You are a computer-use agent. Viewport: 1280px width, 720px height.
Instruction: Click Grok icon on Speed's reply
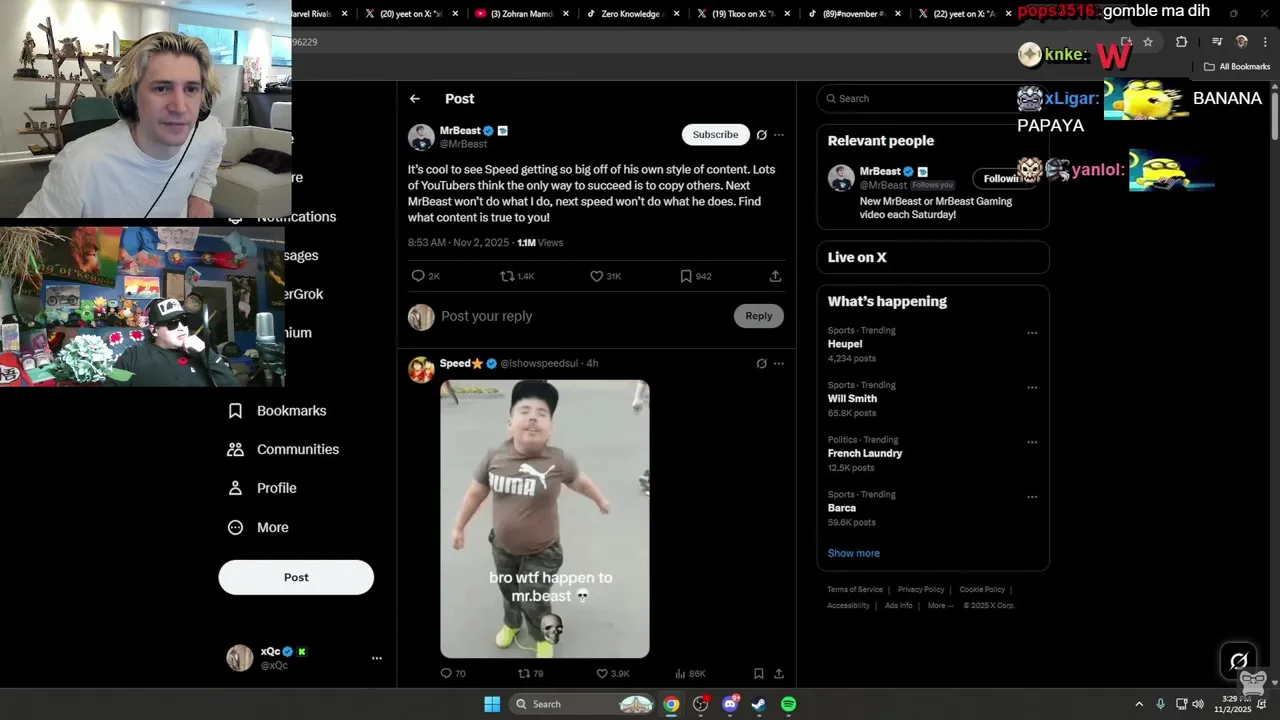(x=761, y=364)
